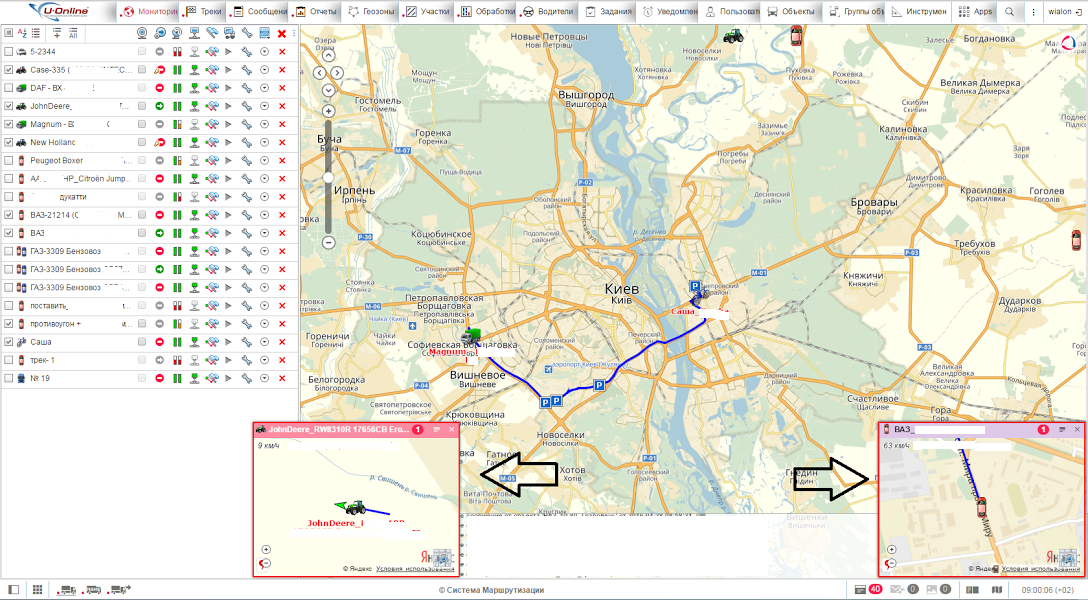Click the search magnifier icon in top bar

click(x=1009, y=12)
